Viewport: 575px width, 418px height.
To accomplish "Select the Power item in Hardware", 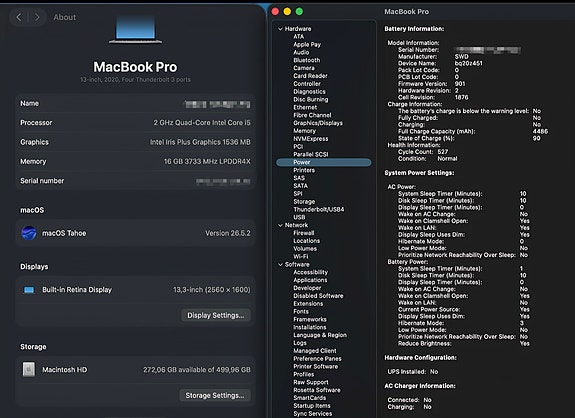I will (324, 162).
